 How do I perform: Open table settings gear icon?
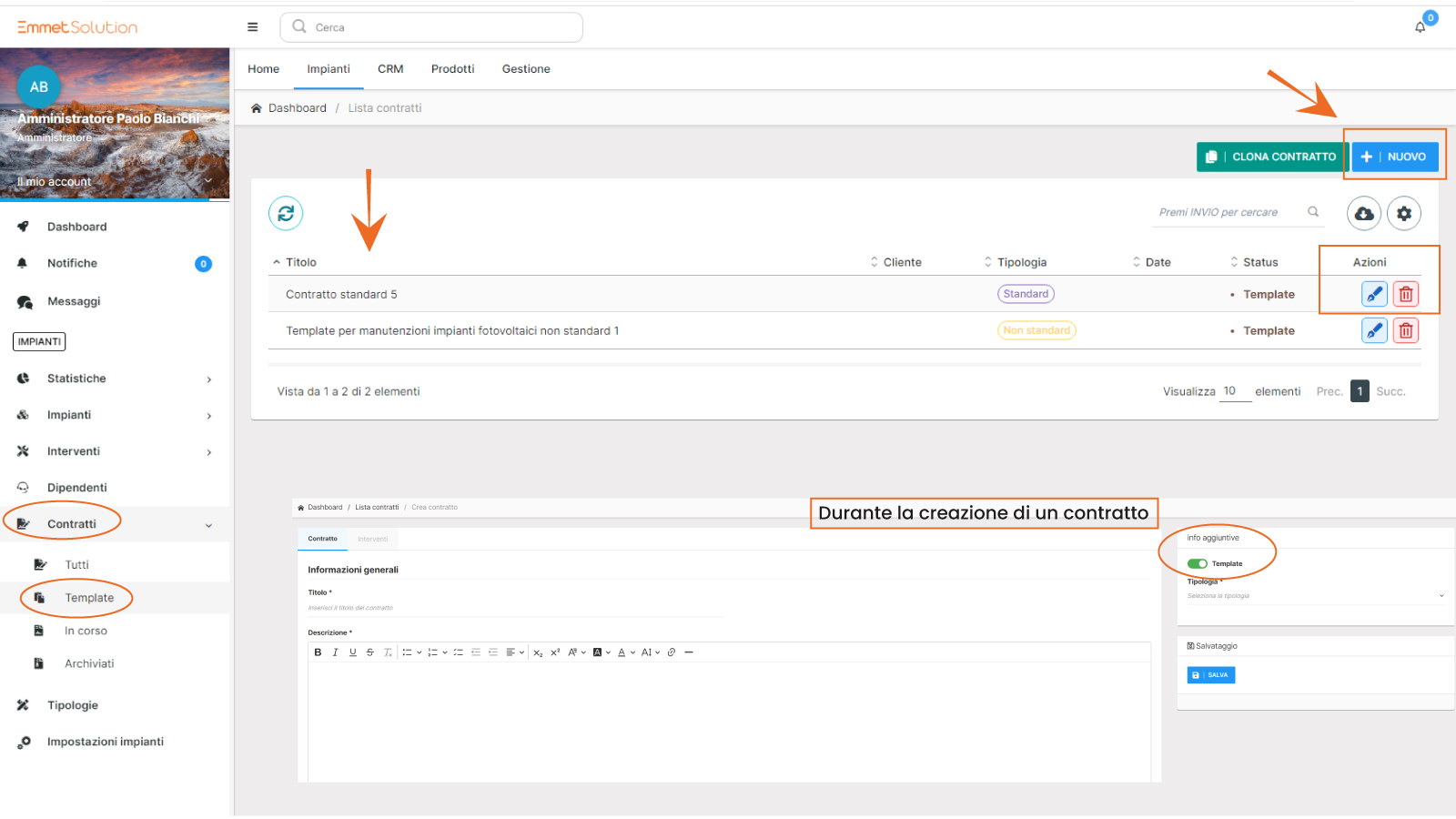point(1404,213)
